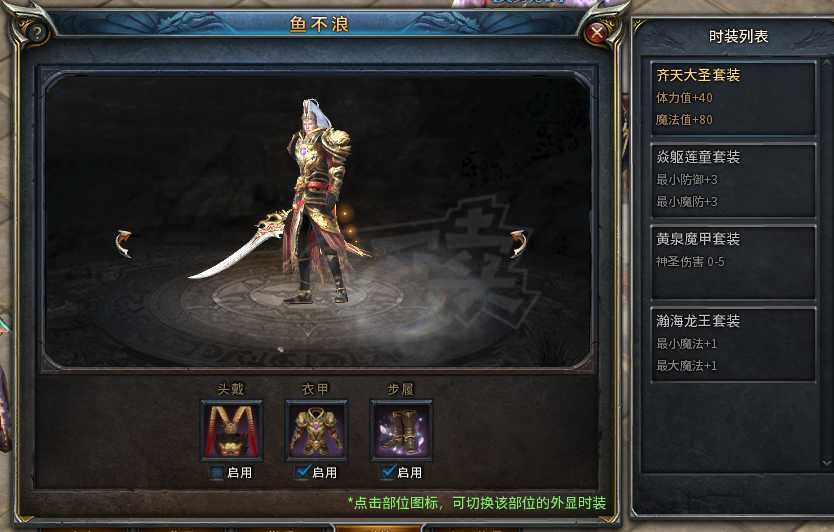
Task: Choose the 黄泉魔甲套装 entry
Action: click(x=733, y=262)
